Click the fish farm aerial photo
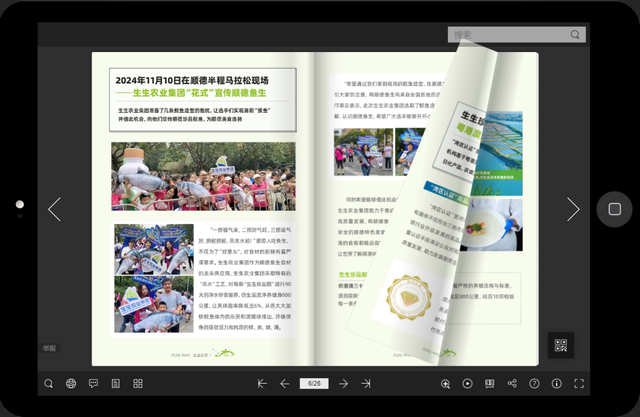The width and height of the screenshot is (640, 417). click(500, 153)
